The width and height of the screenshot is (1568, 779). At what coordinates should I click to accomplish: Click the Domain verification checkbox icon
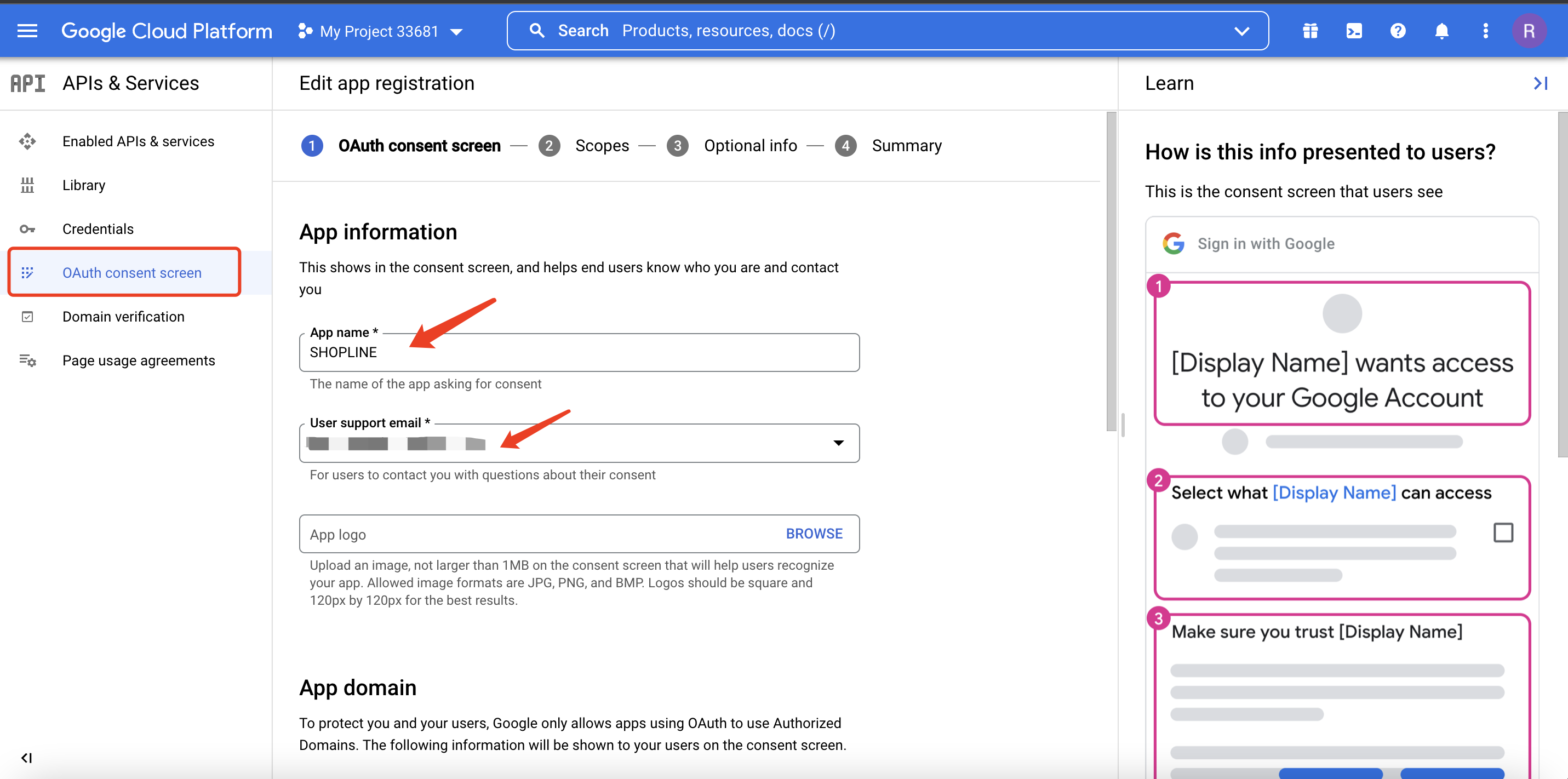(x=27, y=317)
